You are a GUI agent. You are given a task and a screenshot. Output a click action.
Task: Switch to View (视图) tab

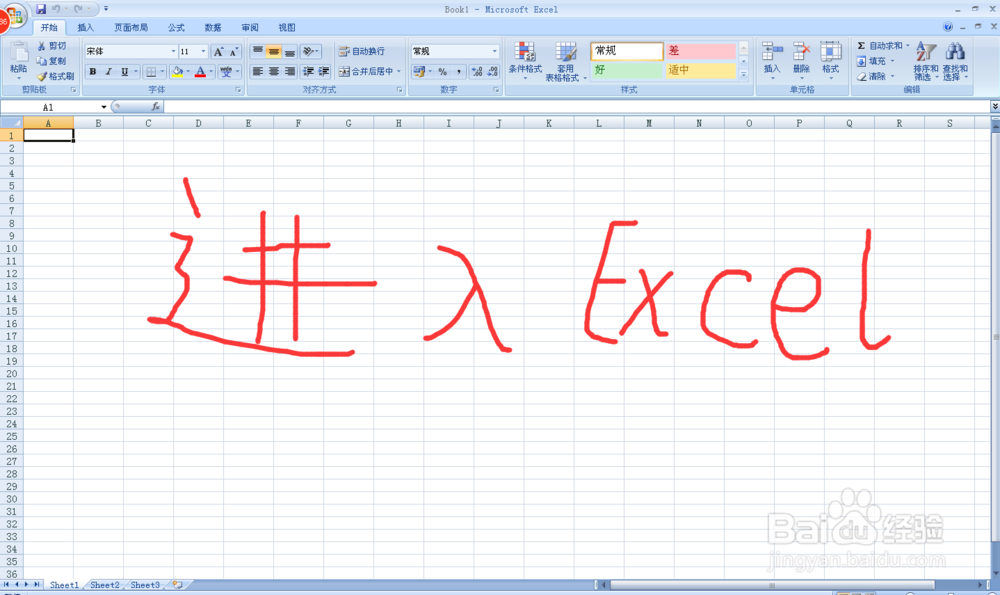click(287, 27)
